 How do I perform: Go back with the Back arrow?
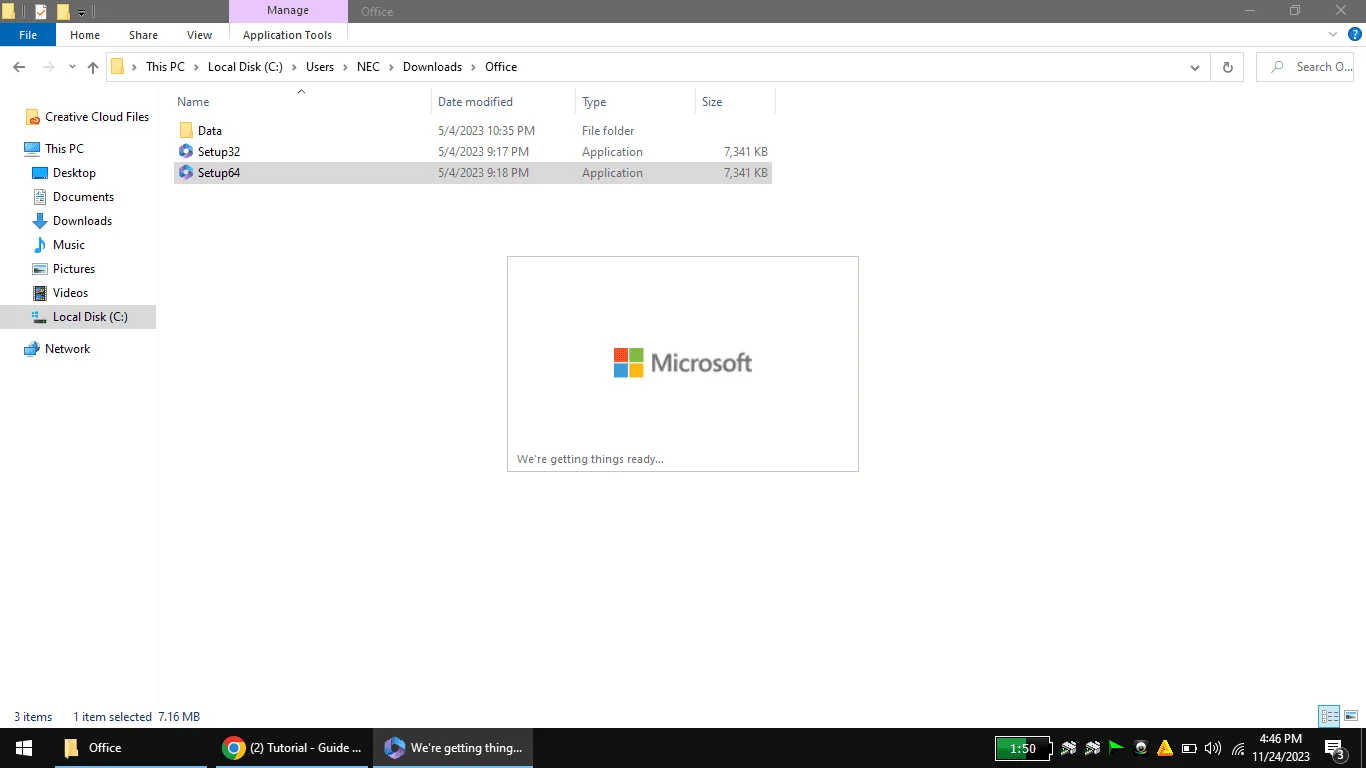coord(19,67)
